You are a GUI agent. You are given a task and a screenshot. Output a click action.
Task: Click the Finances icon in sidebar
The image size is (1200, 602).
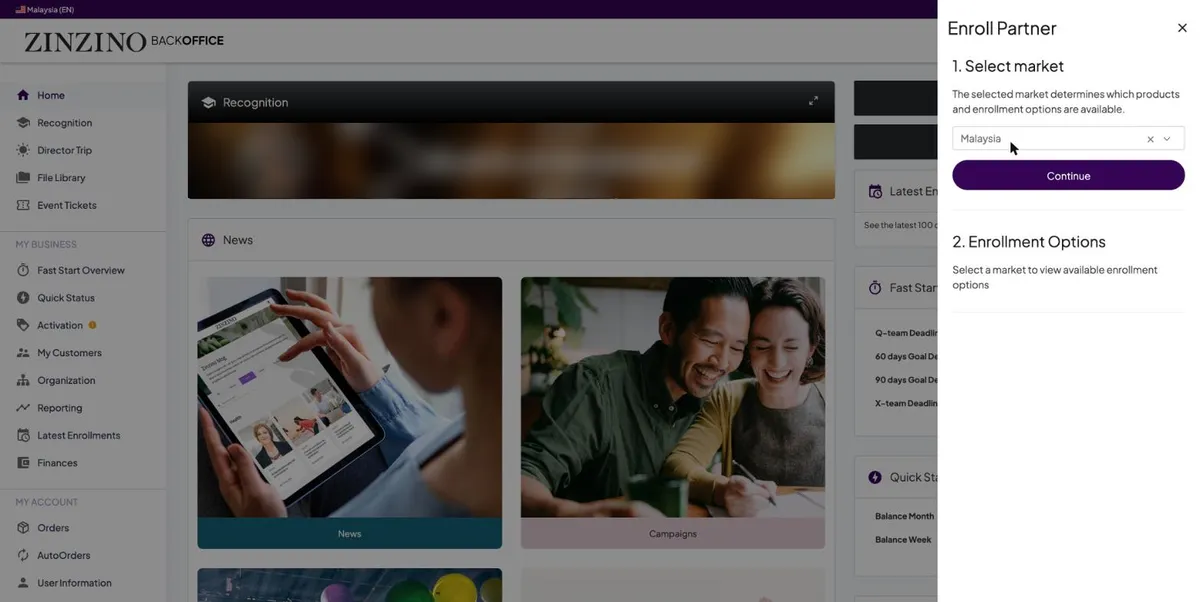click(23, 463)
